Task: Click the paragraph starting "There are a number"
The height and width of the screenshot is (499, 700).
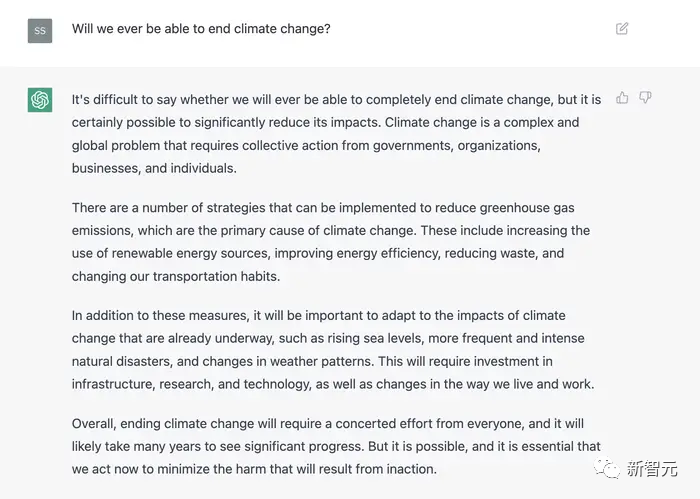Action: [330, 242]
